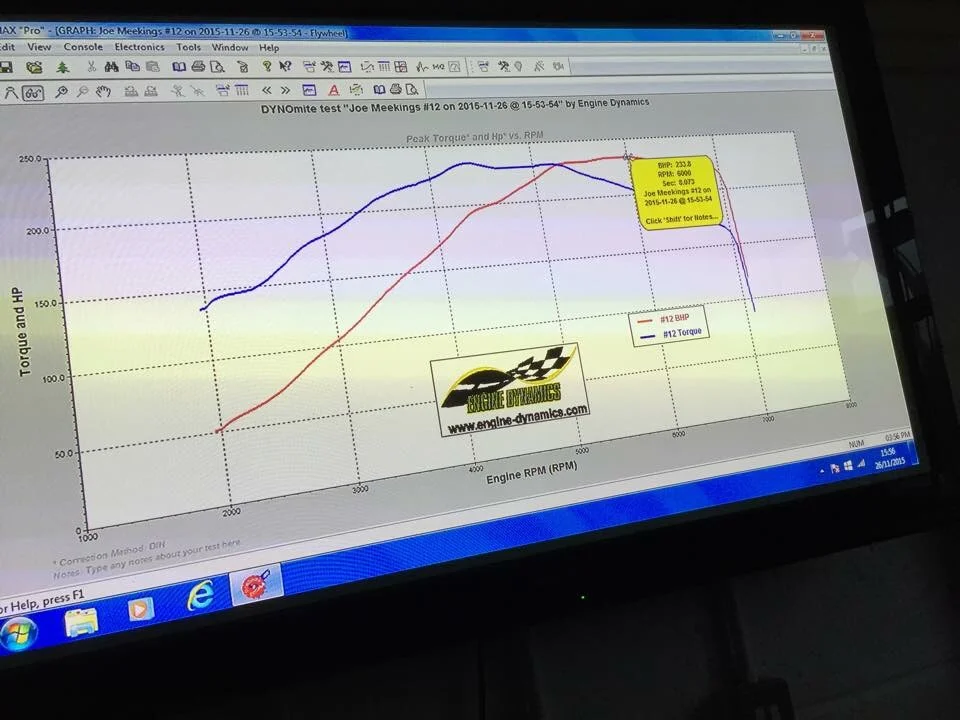Click the scissors cut icon
The height and width of the screenshot is (720, 960).
click(x=92, y=66)
